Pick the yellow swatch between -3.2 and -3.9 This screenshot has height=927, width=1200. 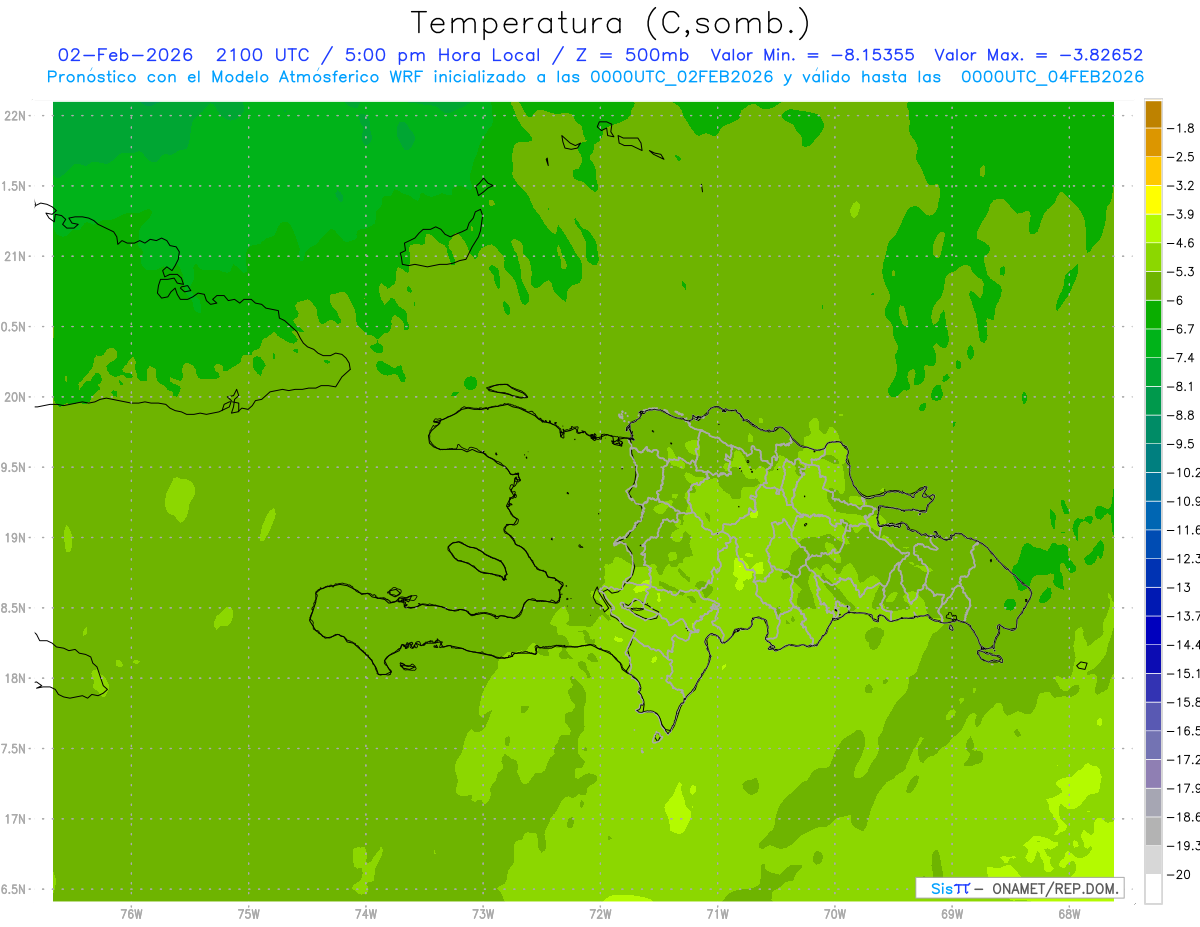click(1153, 200)
